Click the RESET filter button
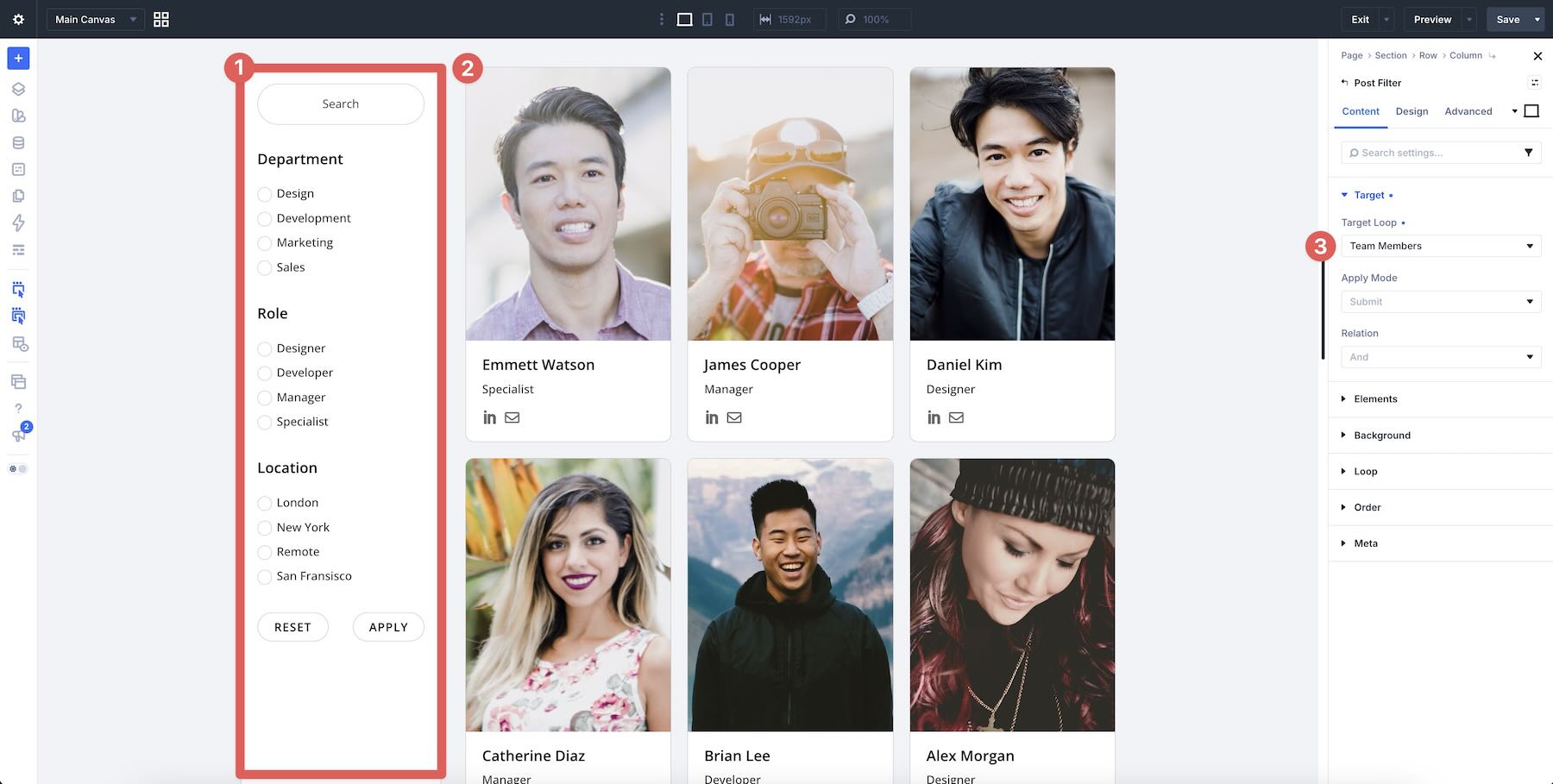Screen dimensions: 1553x784 [292, 627]
